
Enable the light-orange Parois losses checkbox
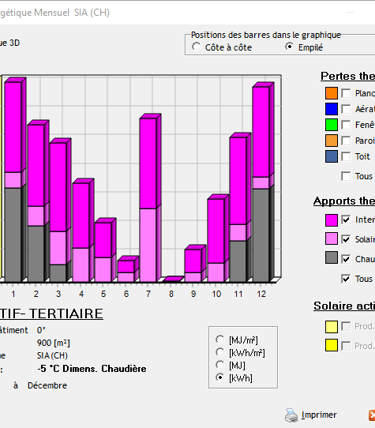point(346,141)
